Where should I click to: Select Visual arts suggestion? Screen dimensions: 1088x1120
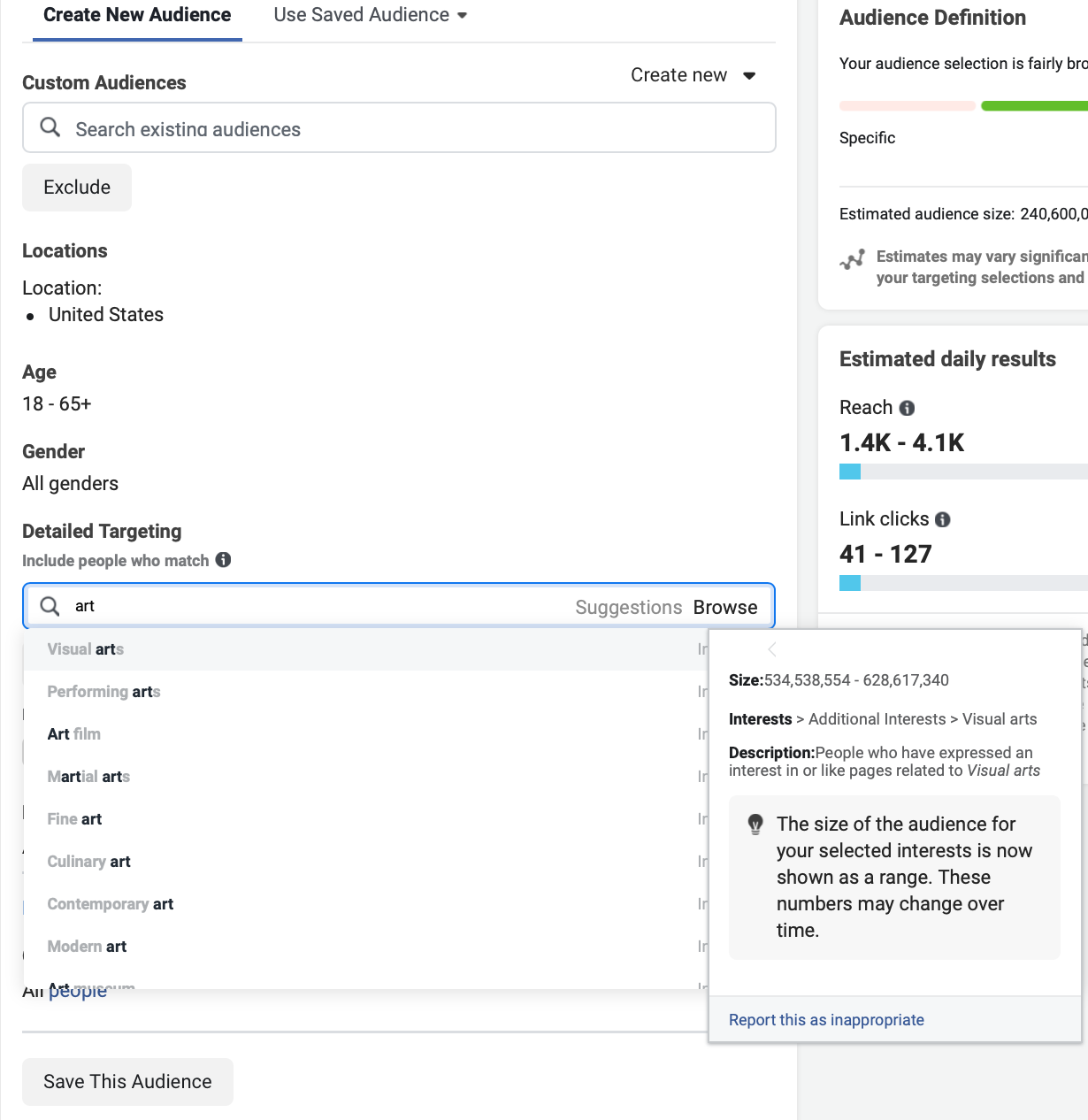pyautogui.click(x=365, y=649)
